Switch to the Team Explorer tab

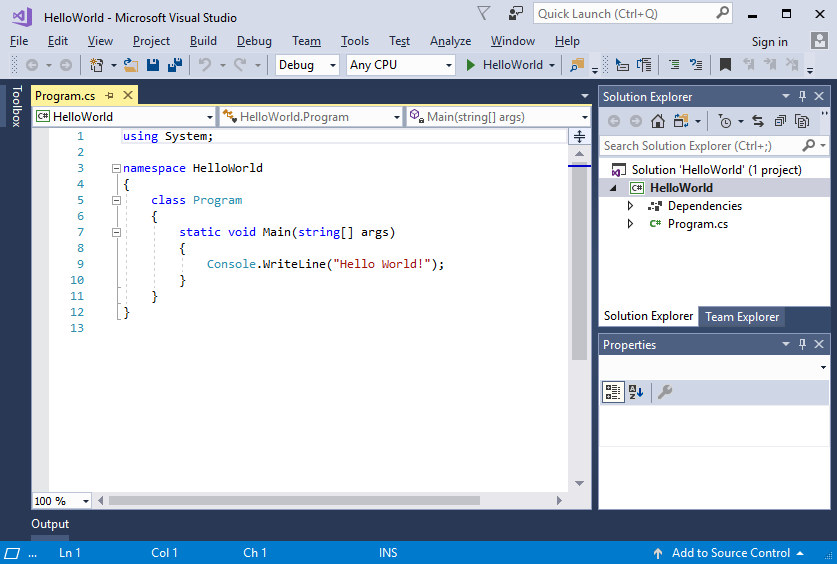741,317
